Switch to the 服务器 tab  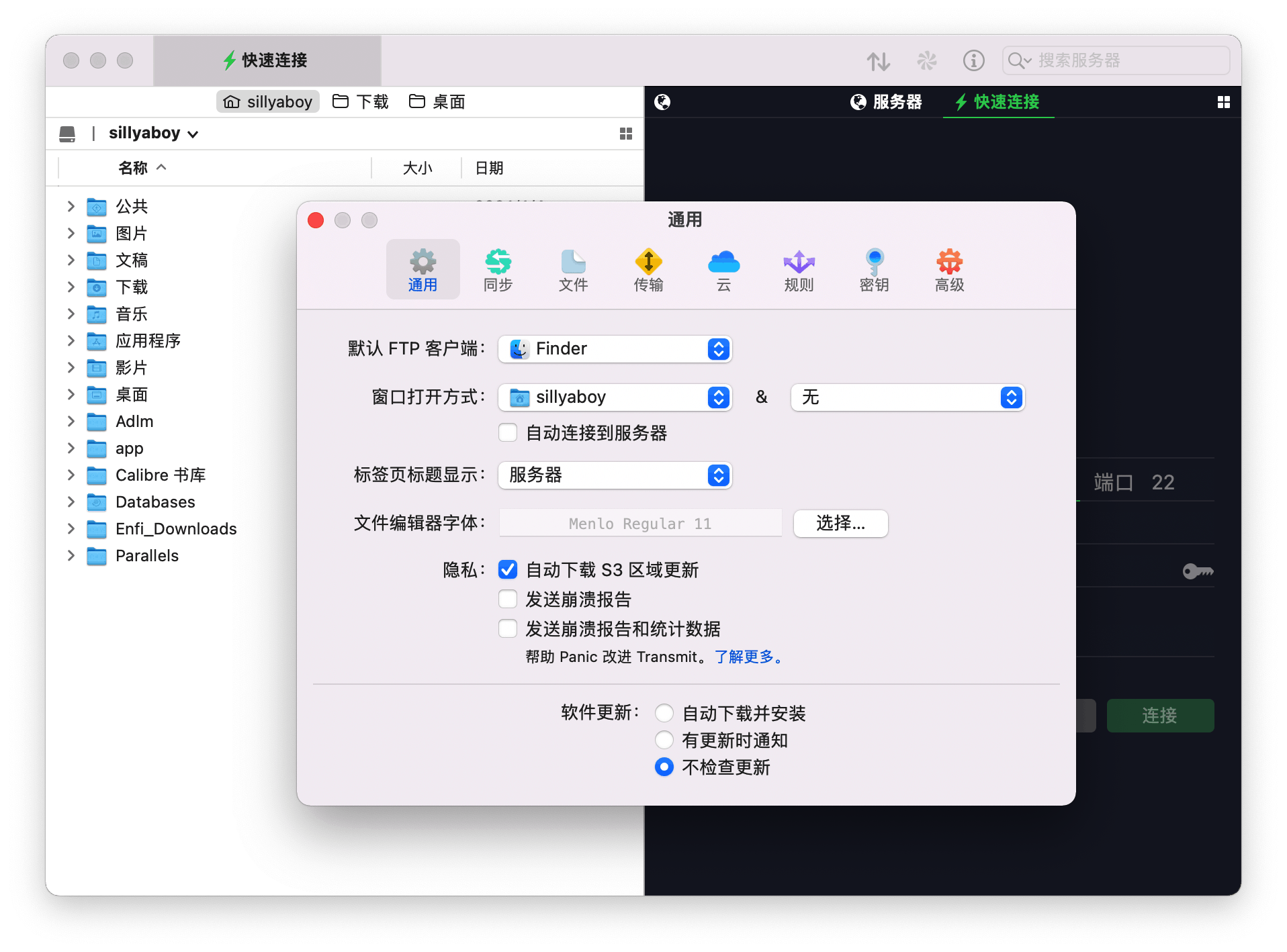pos(887,102)
